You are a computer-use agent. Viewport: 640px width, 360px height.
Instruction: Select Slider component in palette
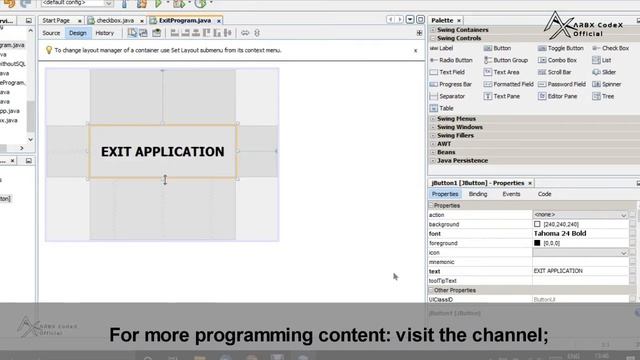[x=604, y=72]
